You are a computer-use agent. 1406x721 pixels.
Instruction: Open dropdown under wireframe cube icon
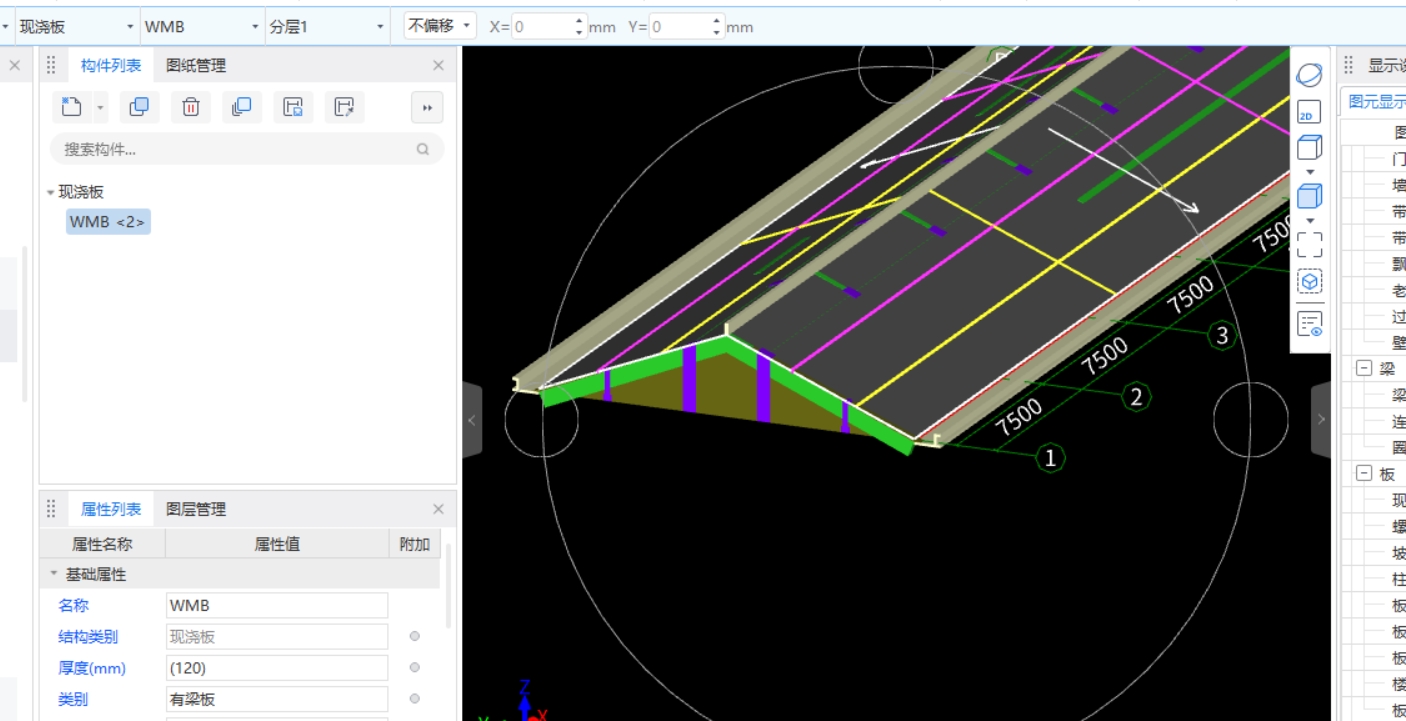1310,172
